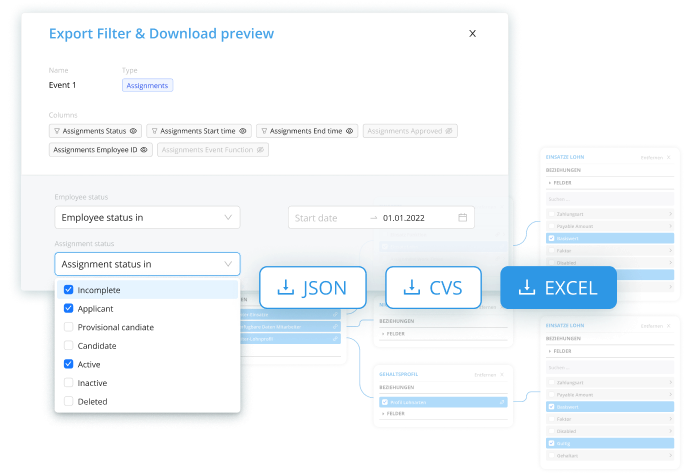Image resolution: width=700 pixels, height=475 pixels.
Task: Expand Zahlungsart chevron in upper Einsätze Lohn
Action: 670,214
